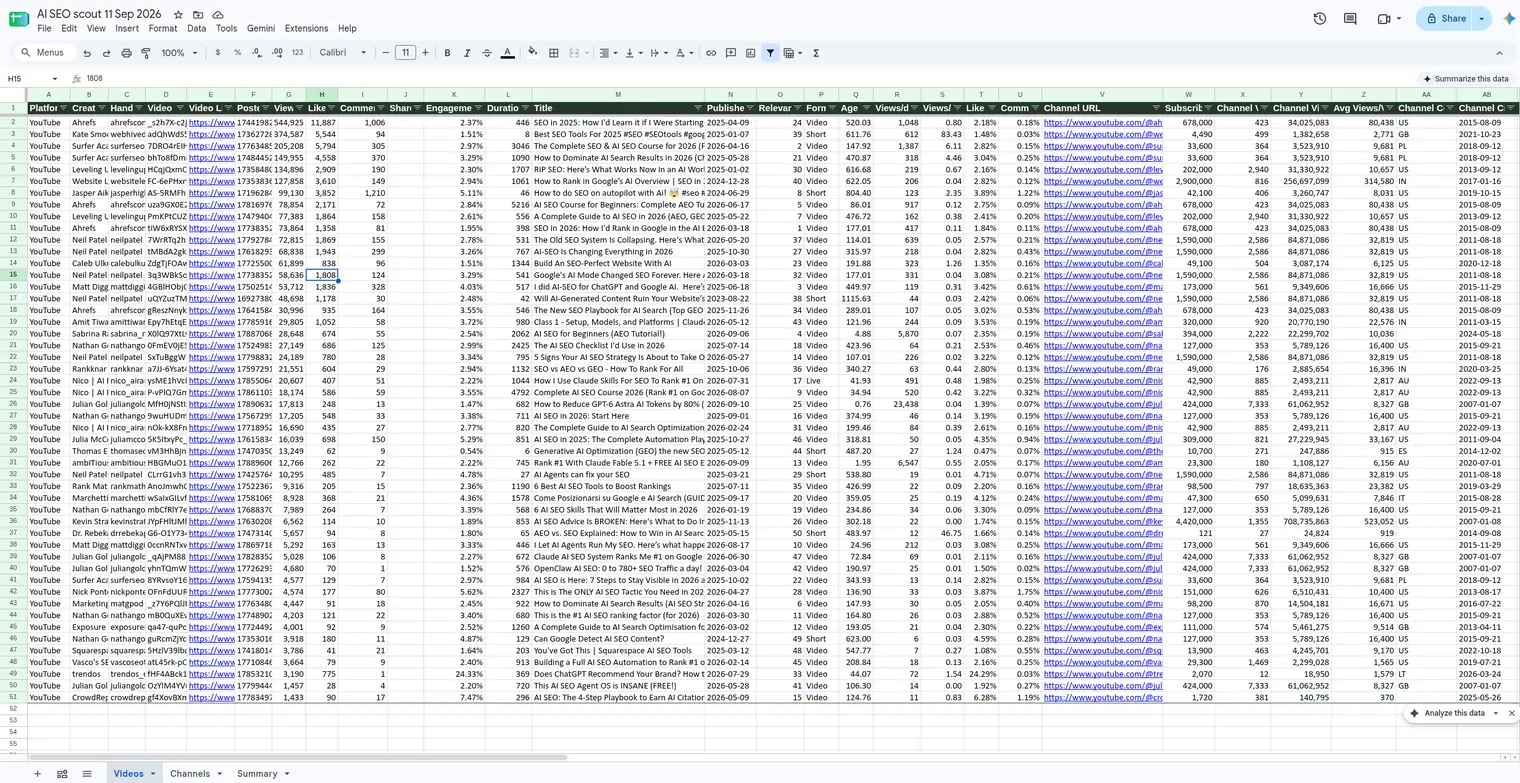The width and height of the screenshot is (1520, 783).
Task: Open the Format menu
Action: point(163,29)
